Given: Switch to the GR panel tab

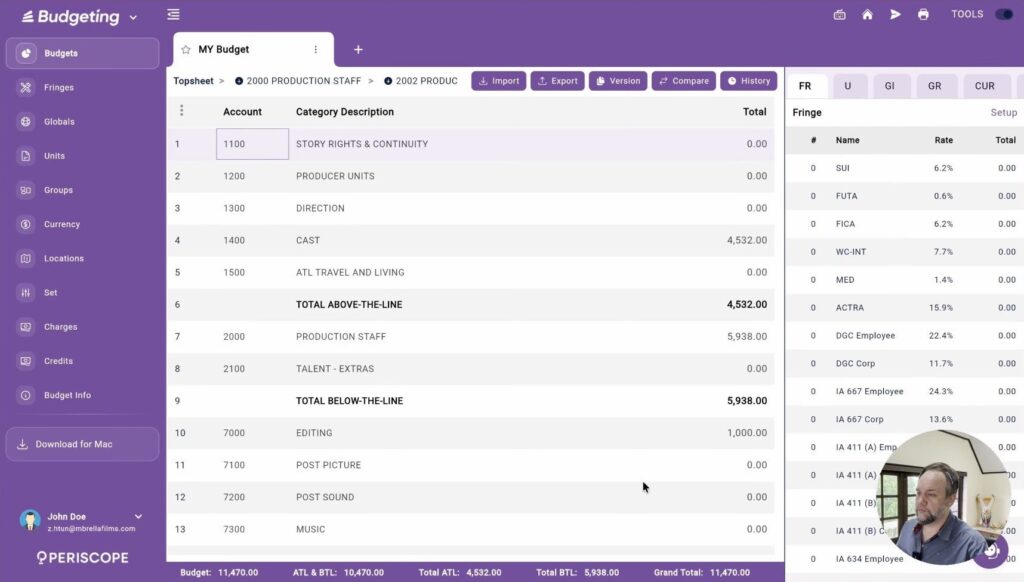Looking at the screenshot, I should tap(934, 86).
